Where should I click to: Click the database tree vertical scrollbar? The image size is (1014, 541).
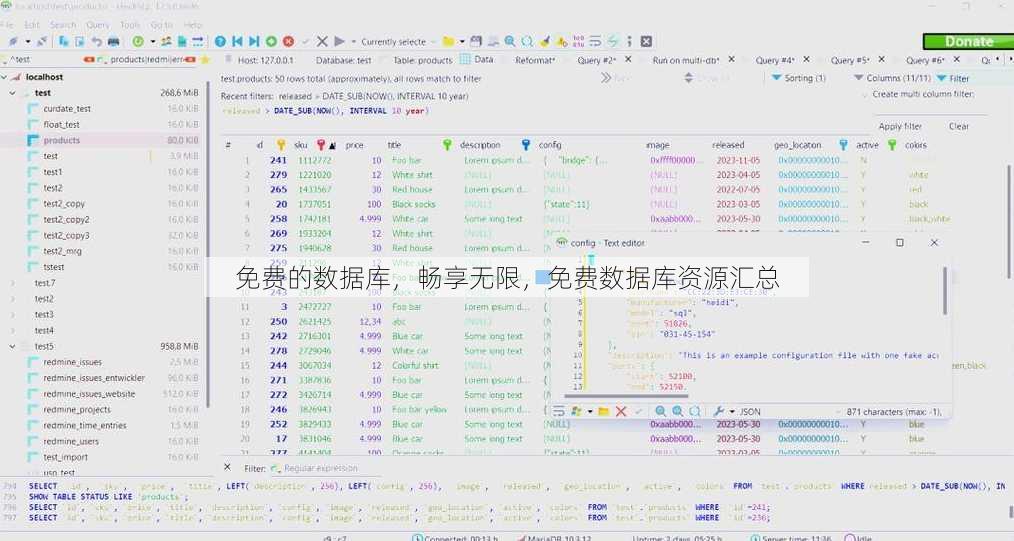pos(208,246)
